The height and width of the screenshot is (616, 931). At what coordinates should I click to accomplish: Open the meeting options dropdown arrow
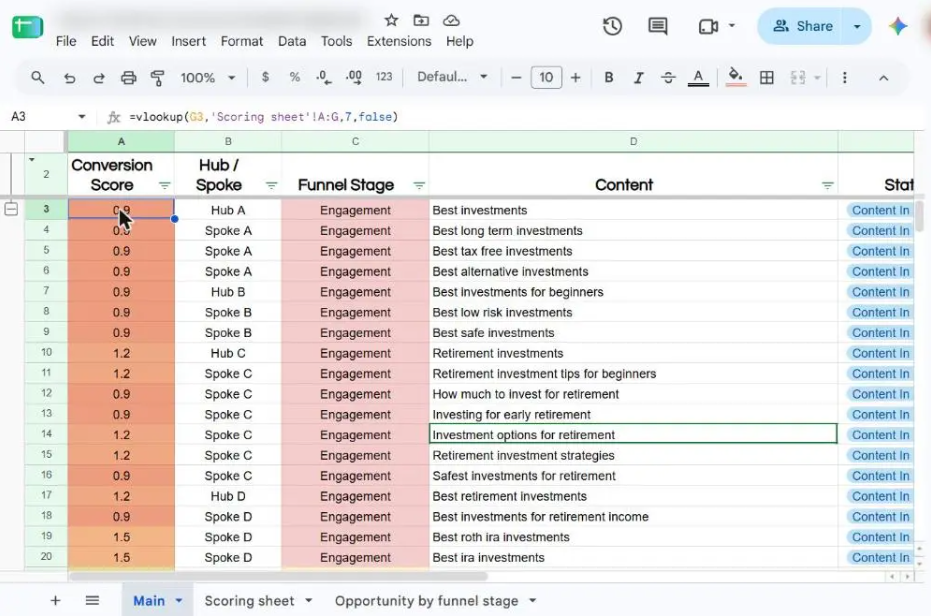732,26
